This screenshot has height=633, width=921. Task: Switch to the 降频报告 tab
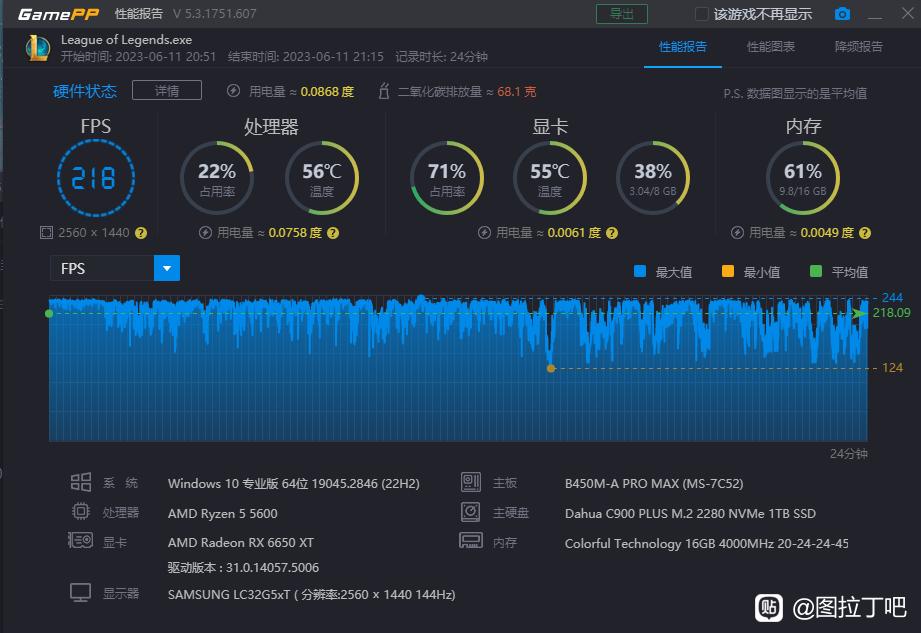point(858,47)
